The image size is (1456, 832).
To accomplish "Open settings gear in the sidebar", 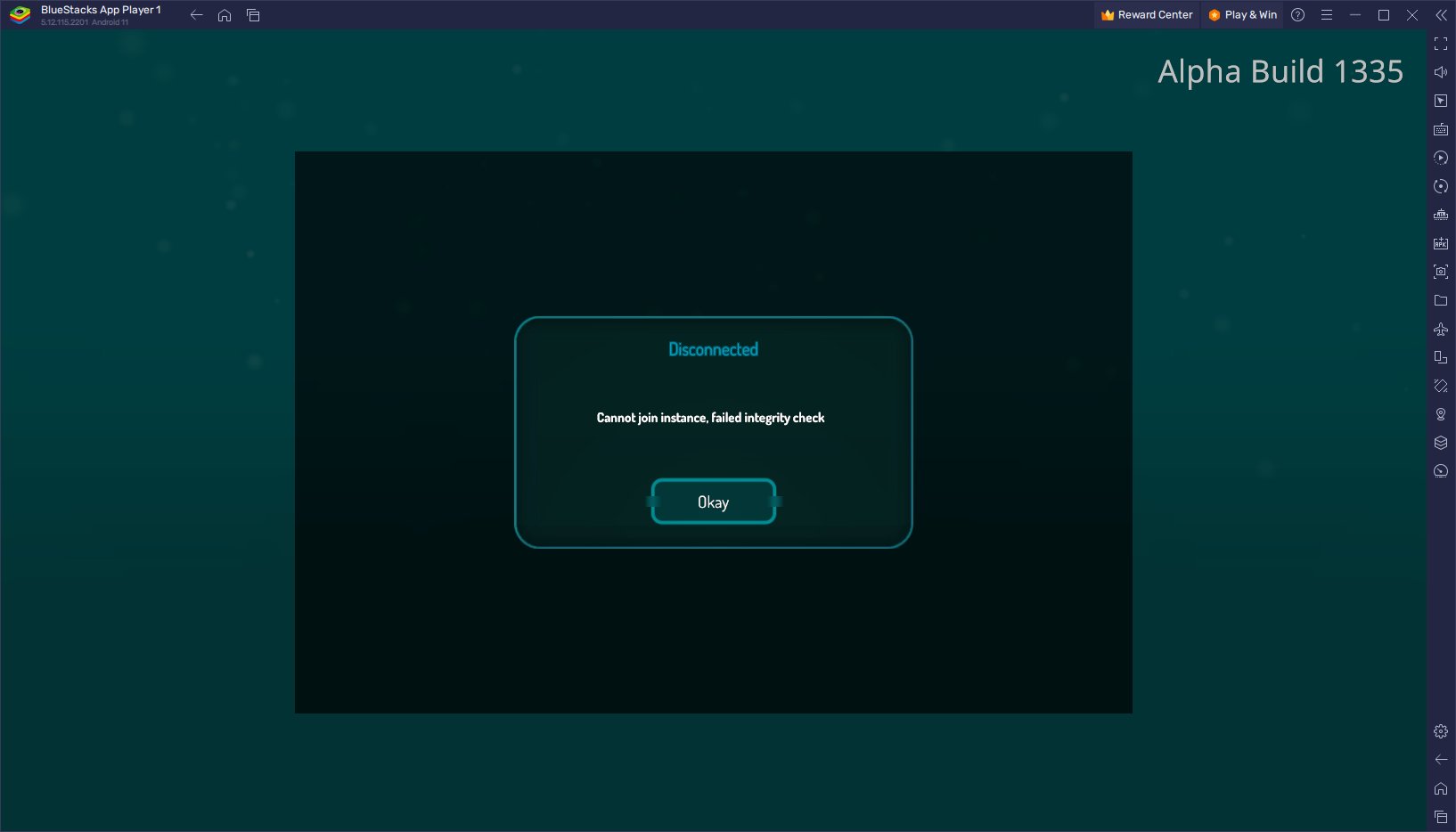I will click(1441, 731).
